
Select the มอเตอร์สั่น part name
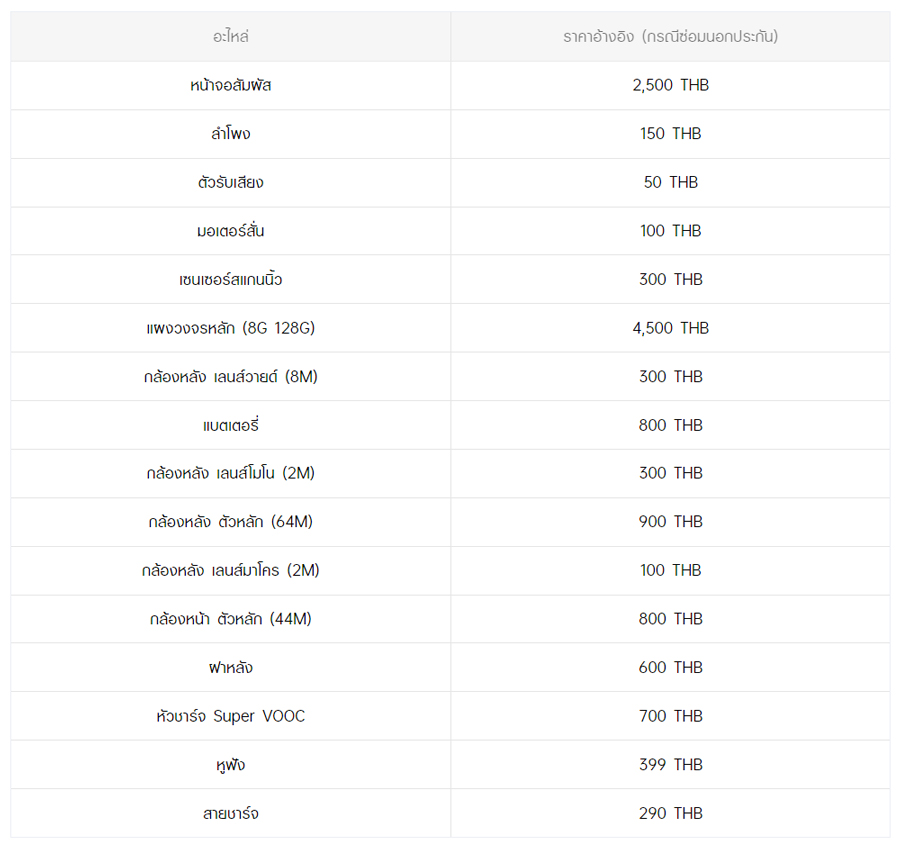click(230, 231)
